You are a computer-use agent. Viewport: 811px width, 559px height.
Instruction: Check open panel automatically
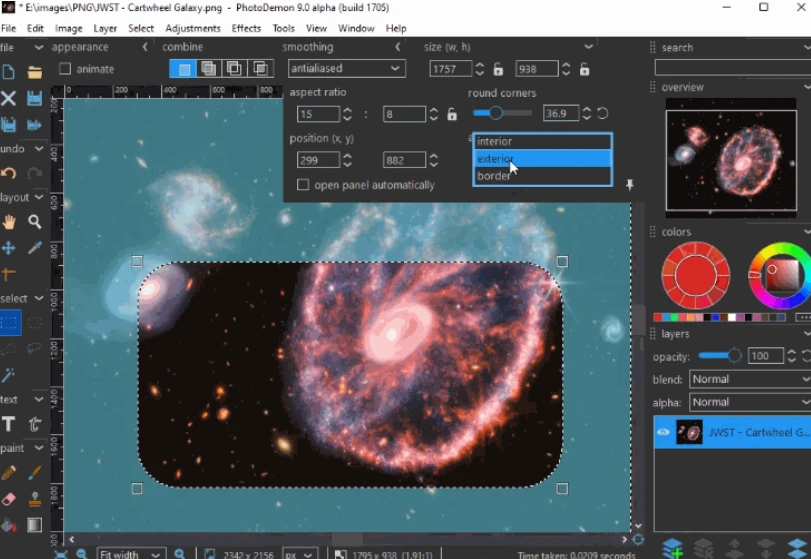click(x=303, y=185)
